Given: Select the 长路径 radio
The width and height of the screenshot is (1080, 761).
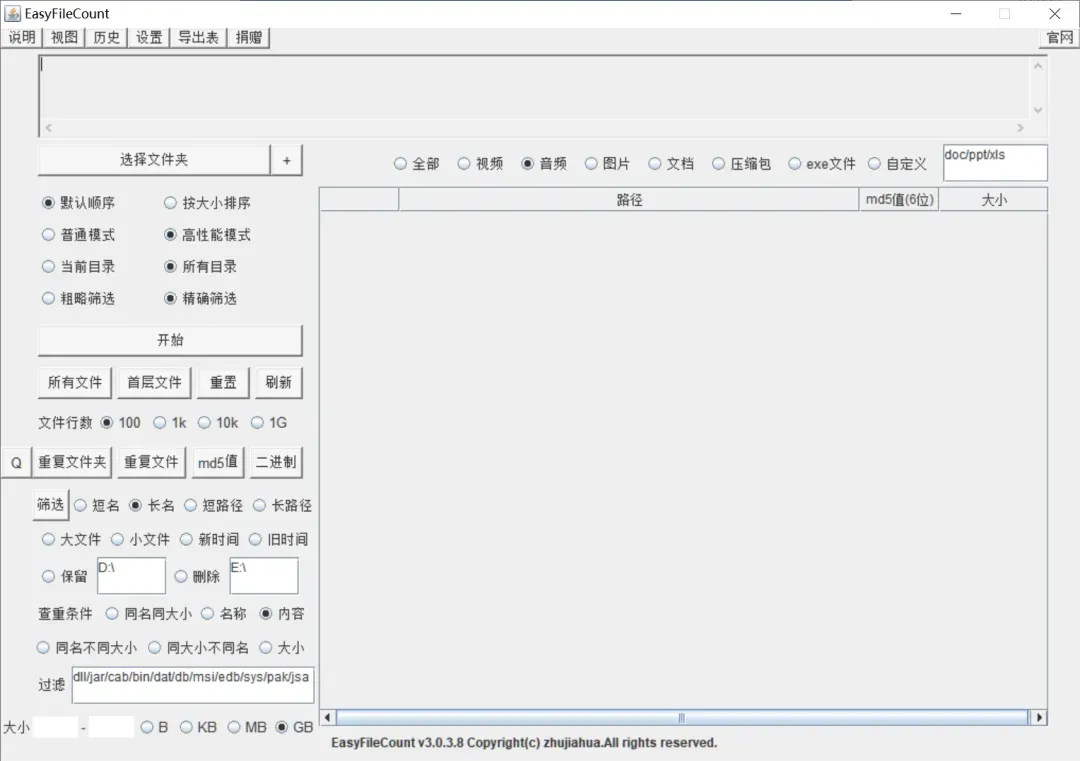Looking at the screenshot, I should click(282, 505).
